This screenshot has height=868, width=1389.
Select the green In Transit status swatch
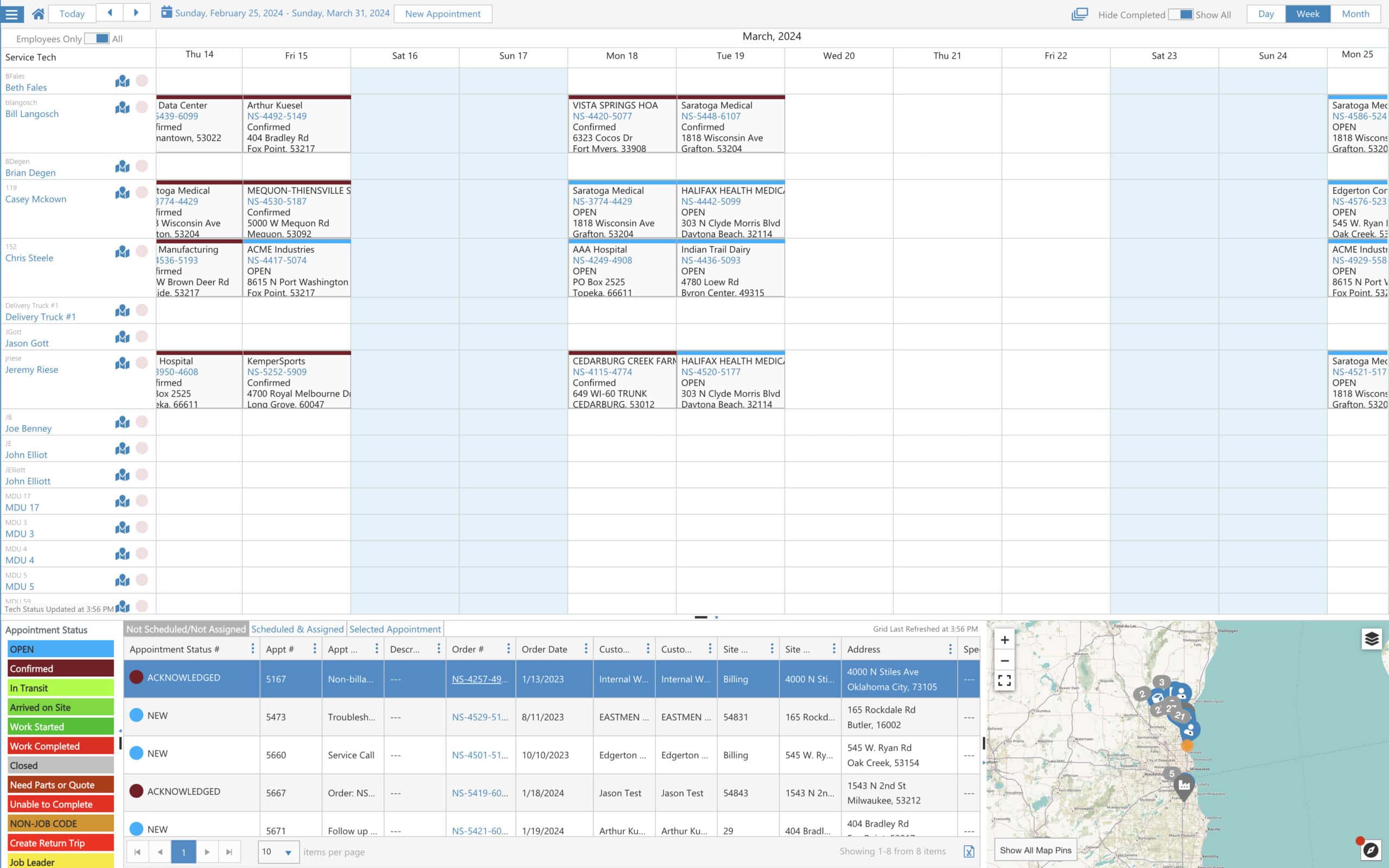click(60, 688)
